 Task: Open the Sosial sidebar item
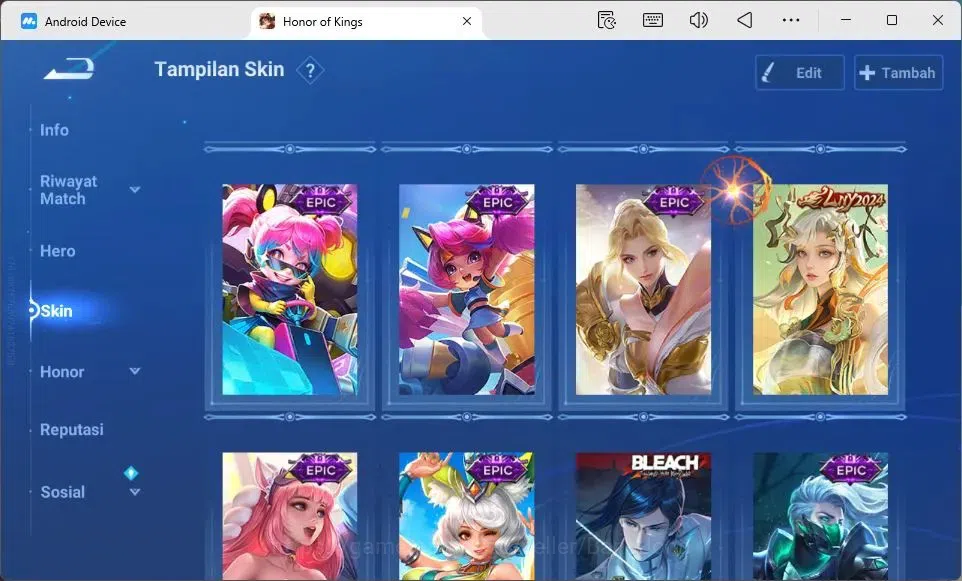[63, 492]
